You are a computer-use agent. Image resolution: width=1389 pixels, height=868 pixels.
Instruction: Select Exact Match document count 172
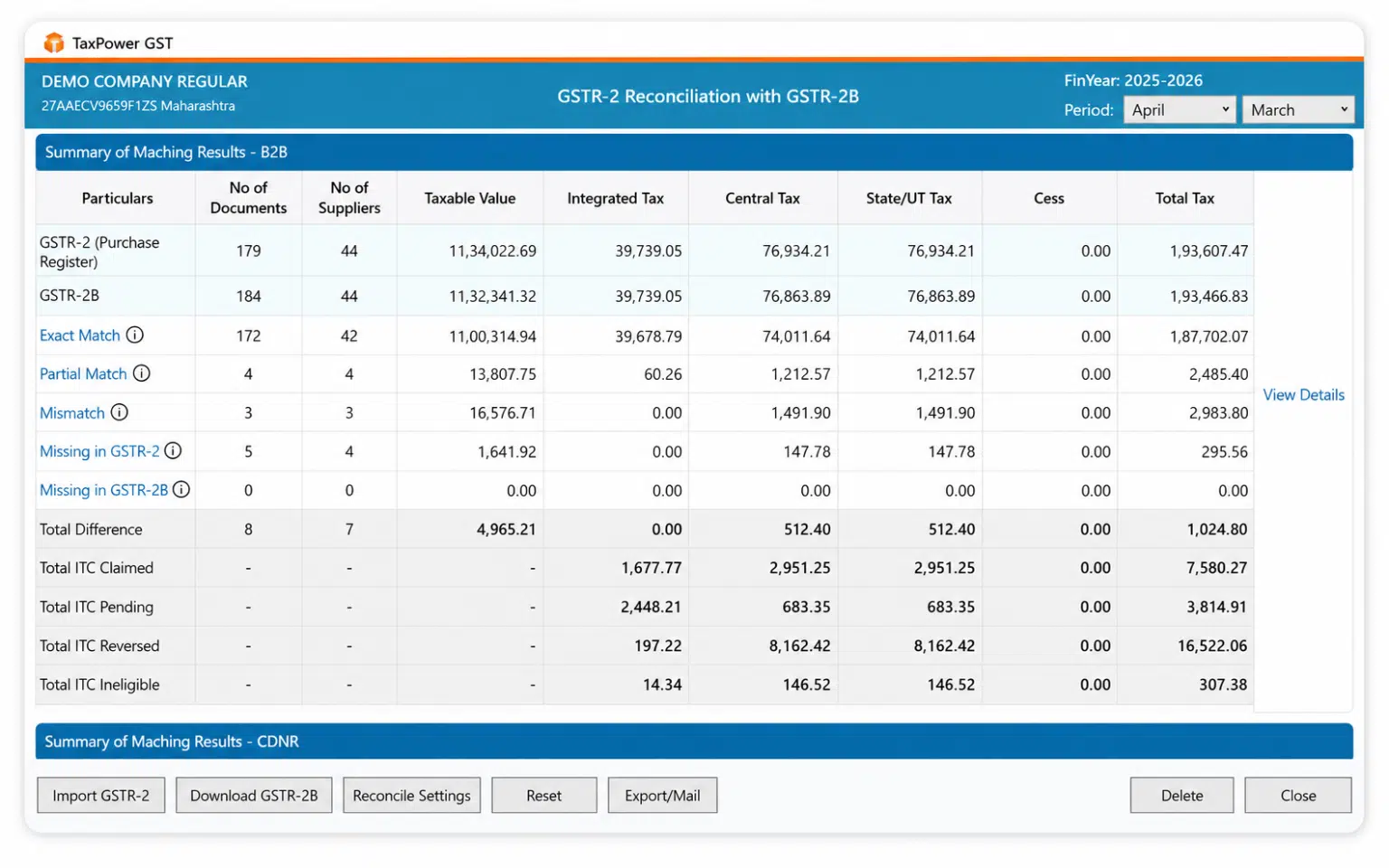249,336
